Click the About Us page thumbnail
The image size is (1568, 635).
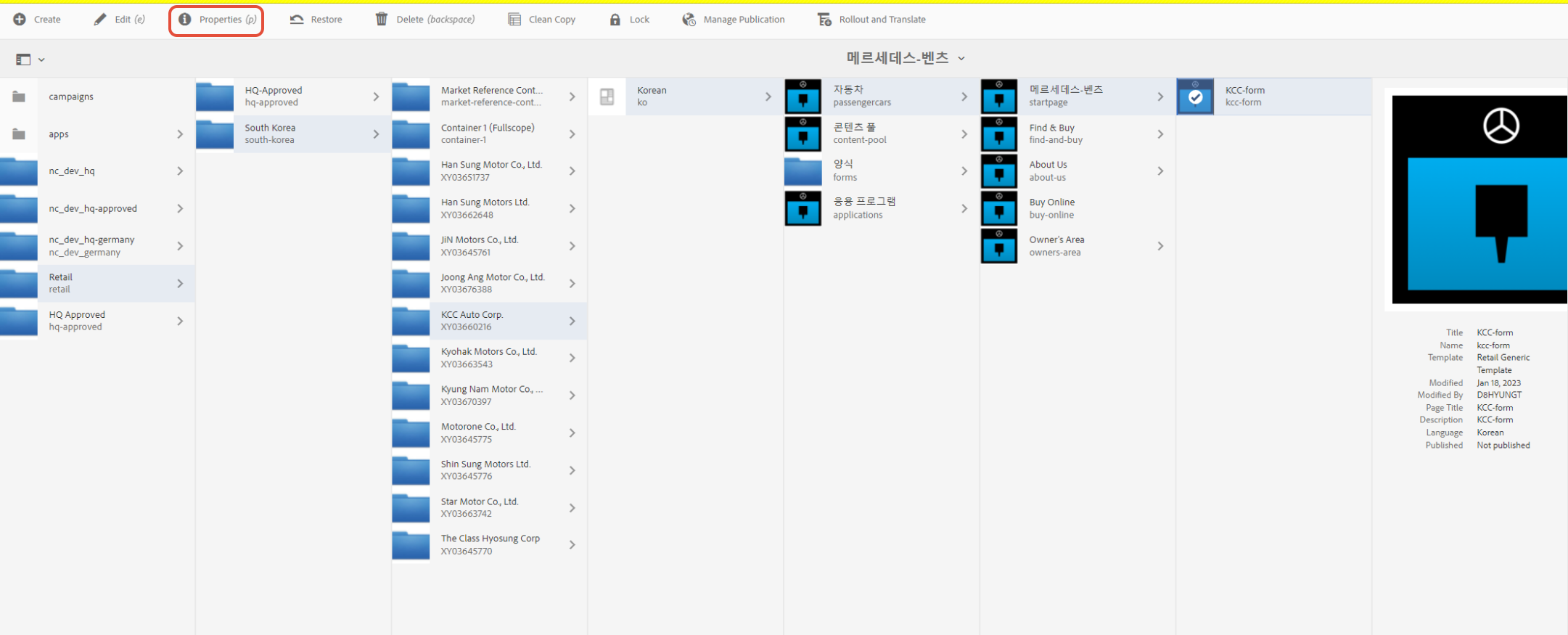[999, 171]
